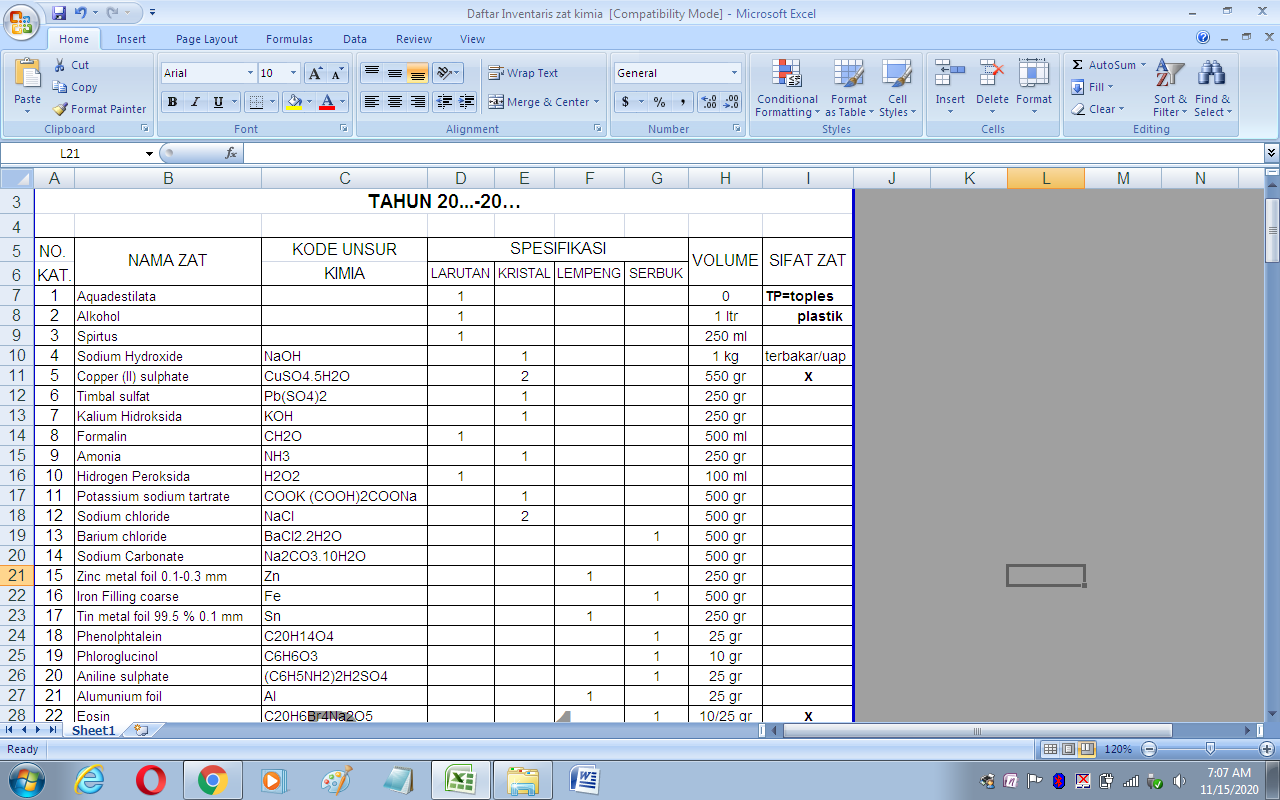Go to the Formulas tab
1280x800 pixels.
click(x=289, y=39)
